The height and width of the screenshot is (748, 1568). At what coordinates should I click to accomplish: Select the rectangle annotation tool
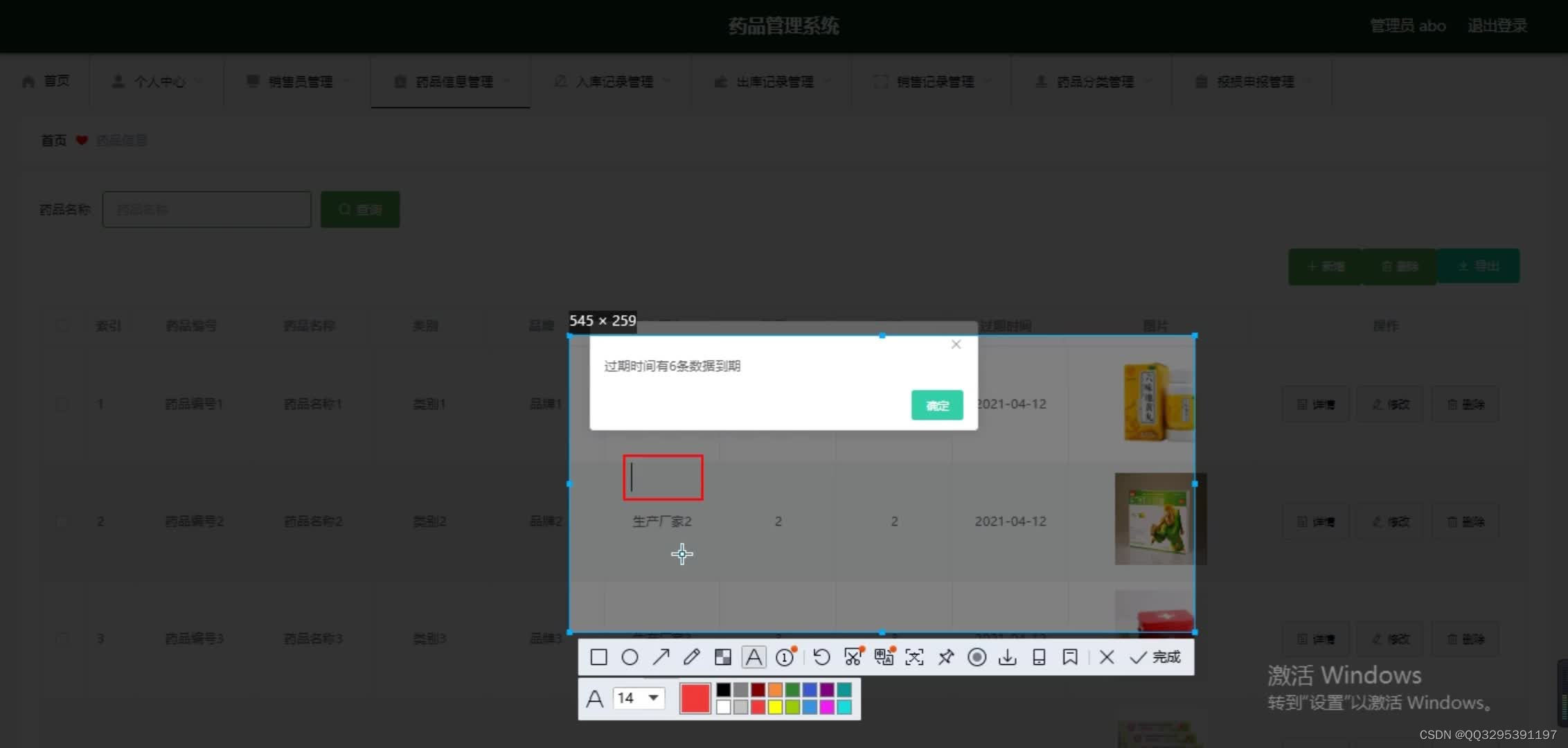599,657
